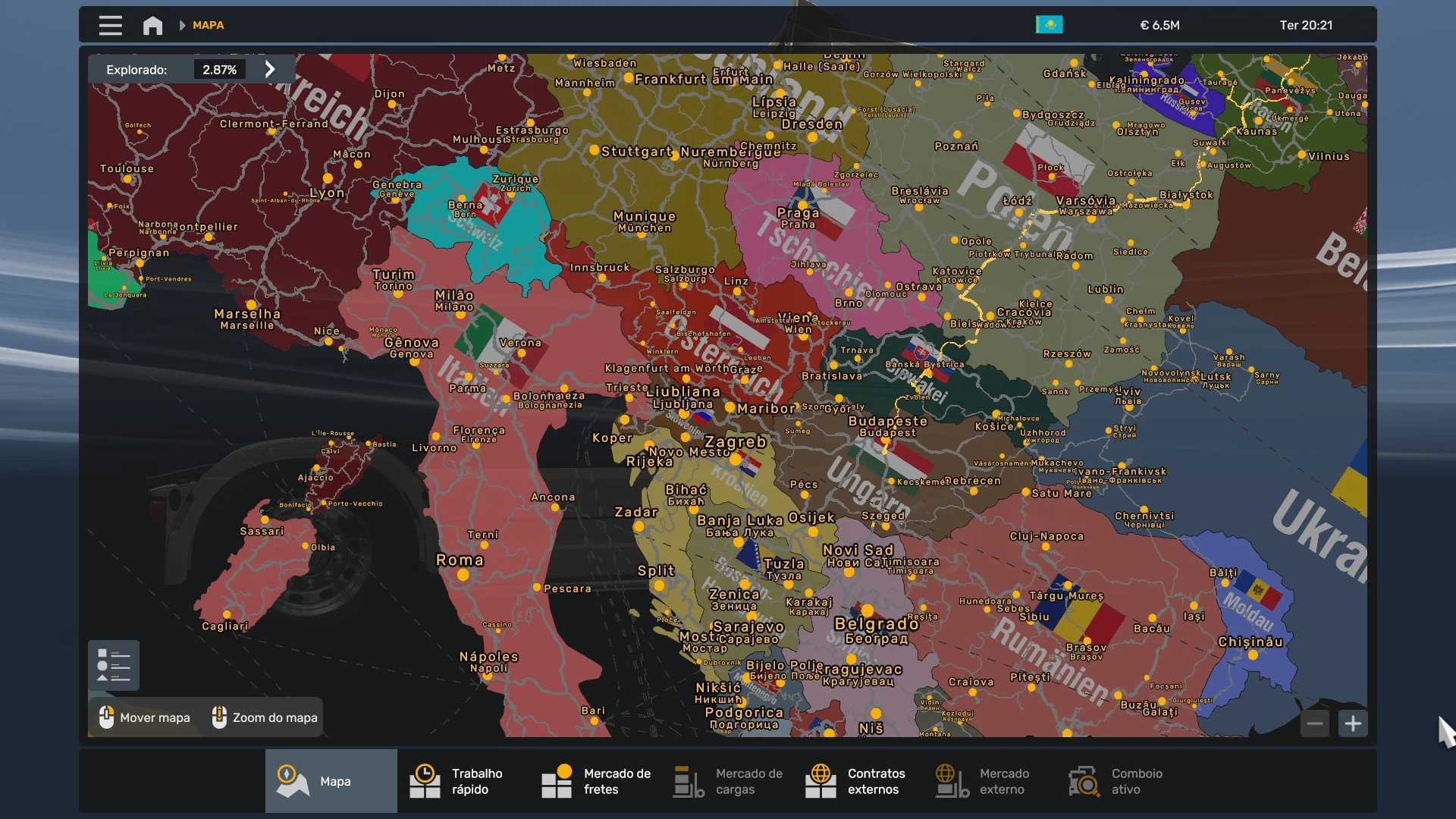
Task: Click the home icon
Action: coord(152,25)
